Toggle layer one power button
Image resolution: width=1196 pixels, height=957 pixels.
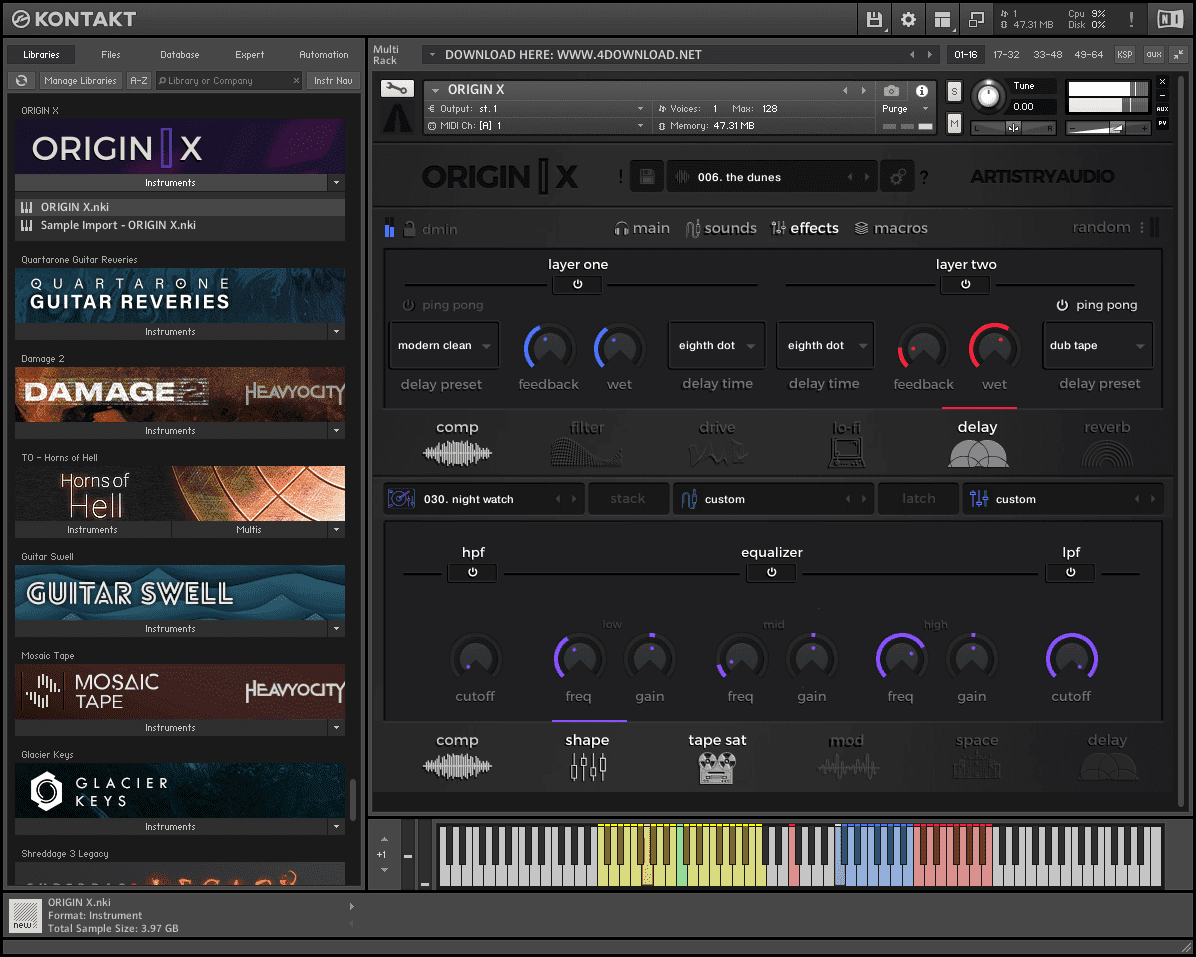[x=577, y=284]
